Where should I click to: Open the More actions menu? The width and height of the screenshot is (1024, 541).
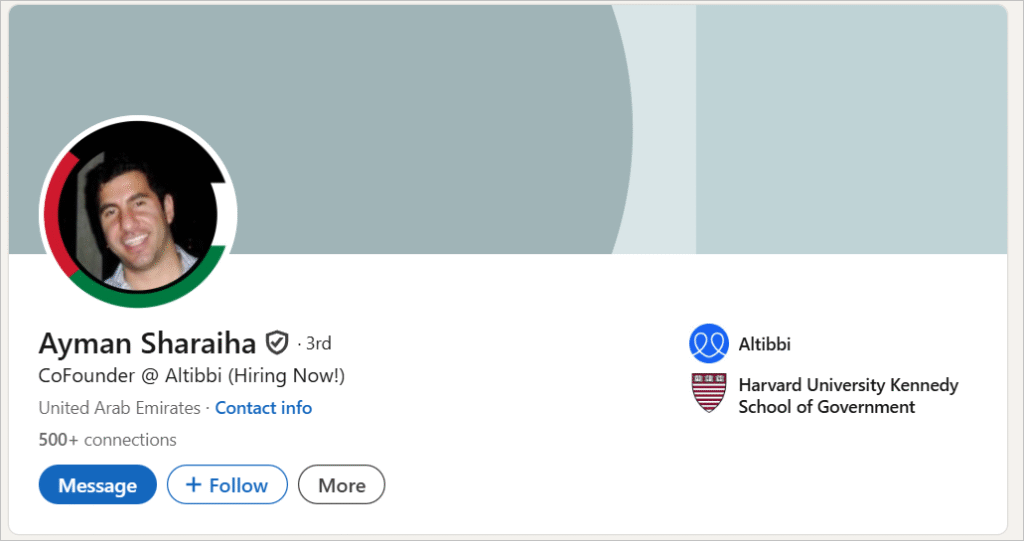pyautogui.click(x=341, y=485)
